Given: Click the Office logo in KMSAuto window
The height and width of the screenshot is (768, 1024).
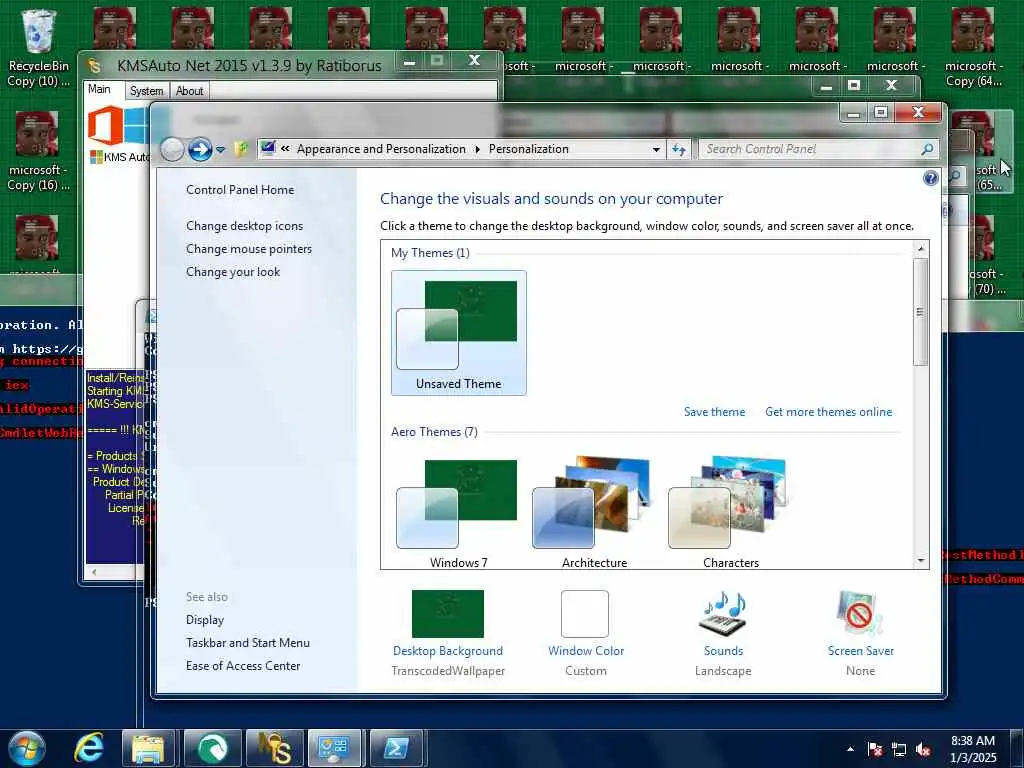Looking at the screenshot, I should (106, 125).
